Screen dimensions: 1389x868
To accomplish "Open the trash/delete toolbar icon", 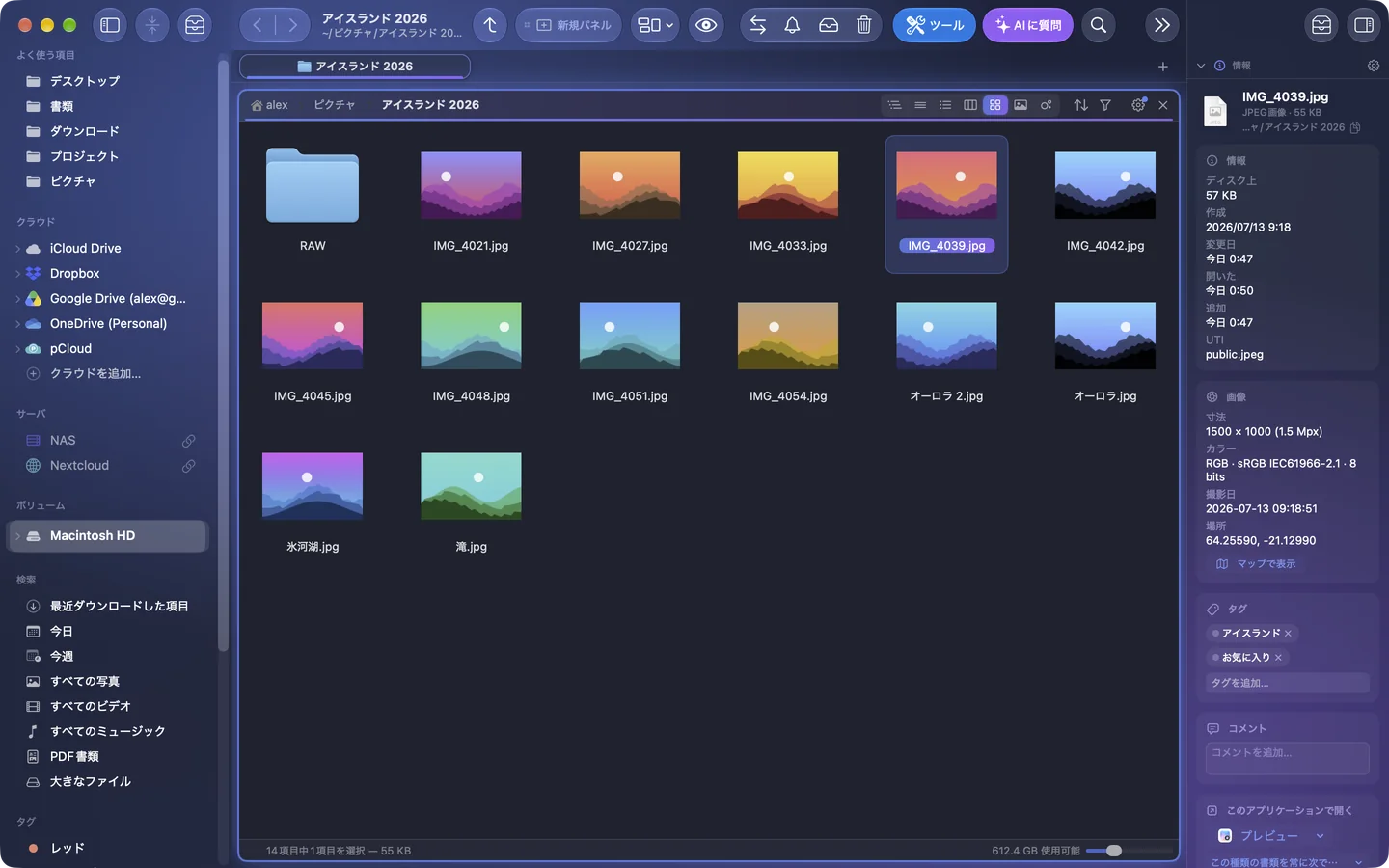I will [x=864, y=25].
